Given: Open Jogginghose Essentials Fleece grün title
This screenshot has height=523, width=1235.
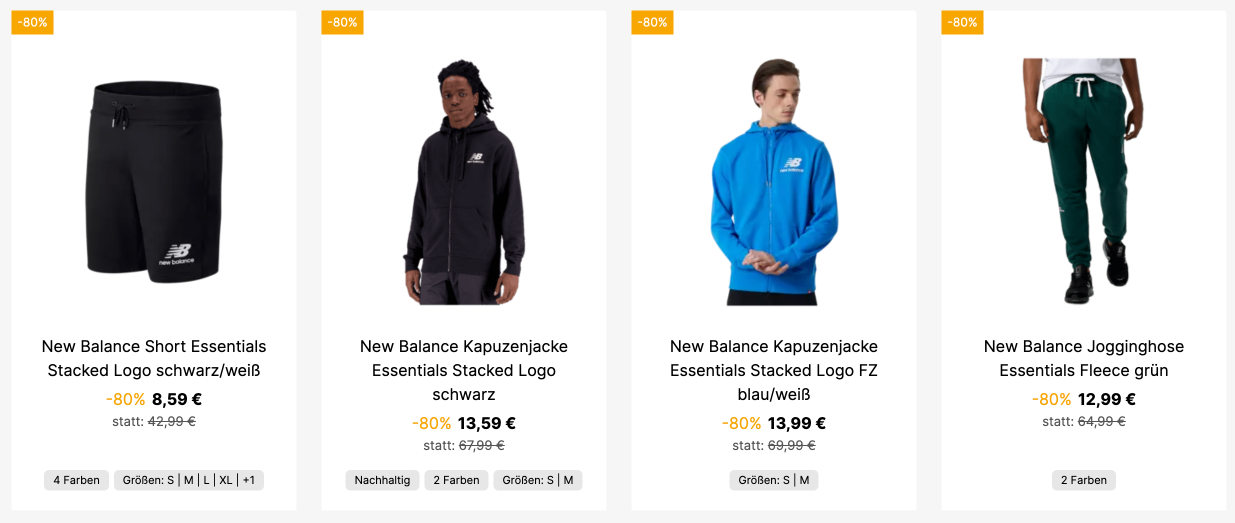Looking at the screenshot, I should point(1084,358).
